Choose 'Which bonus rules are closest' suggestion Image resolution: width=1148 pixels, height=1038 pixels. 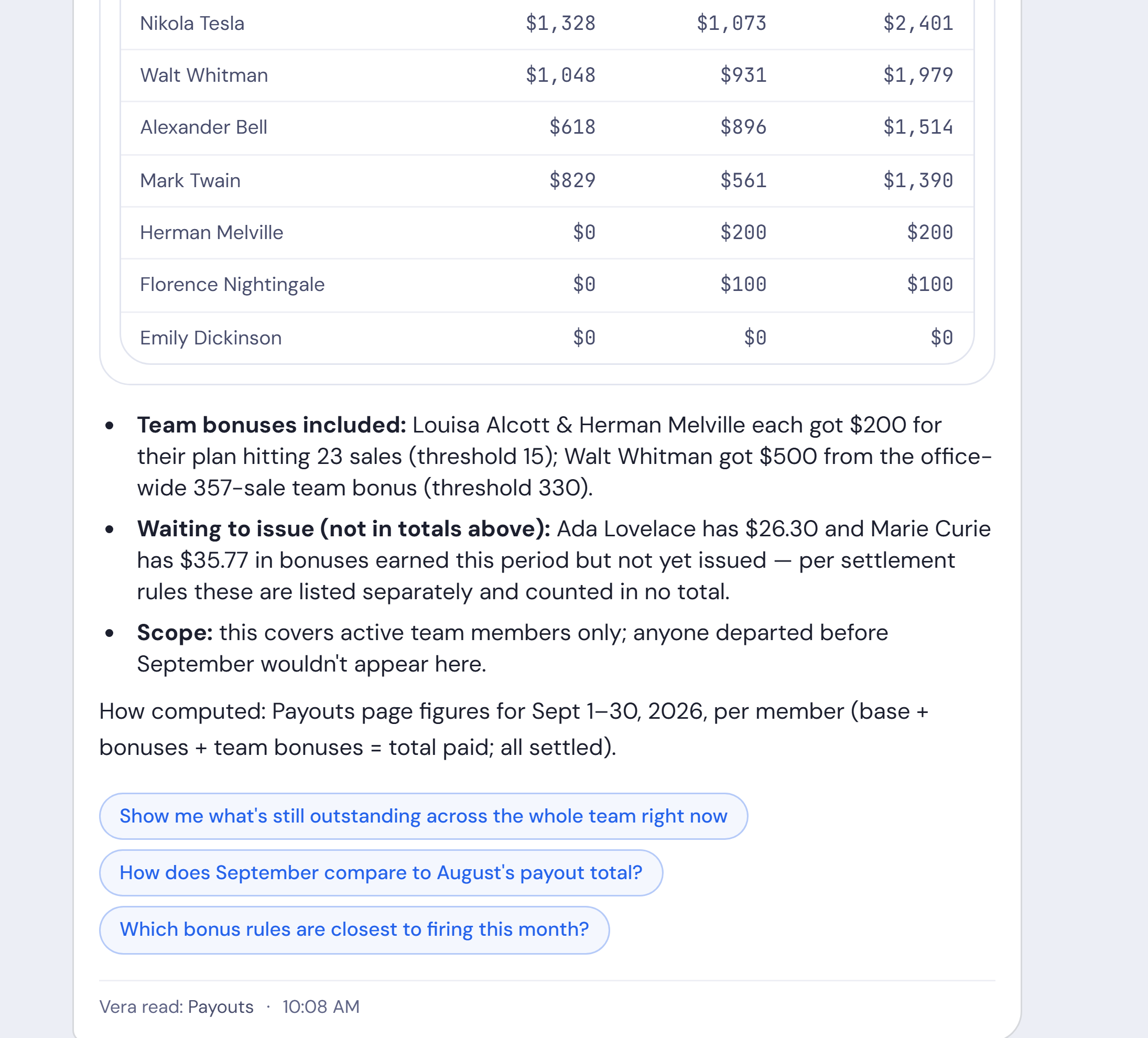click(x=354, y=929)
